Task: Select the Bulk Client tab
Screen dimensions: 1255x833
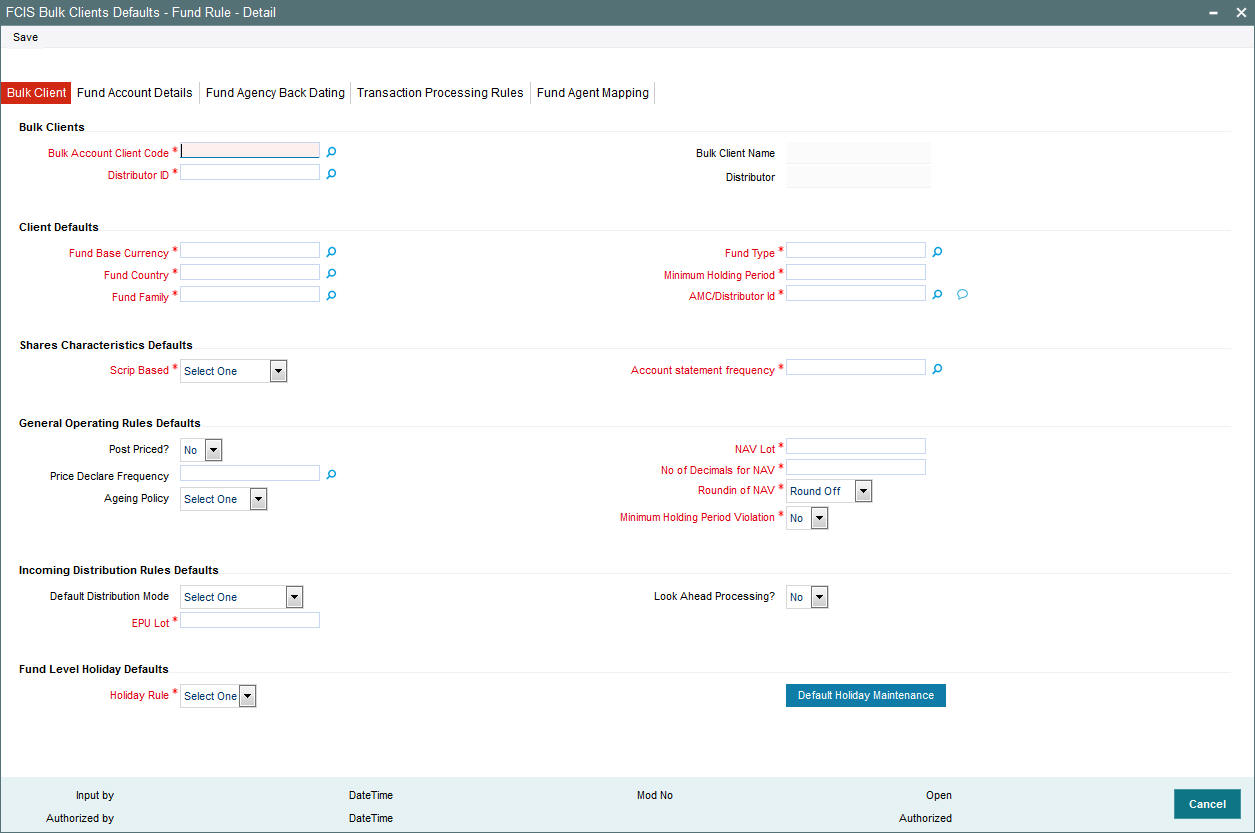Action: (x=36, y=93)
